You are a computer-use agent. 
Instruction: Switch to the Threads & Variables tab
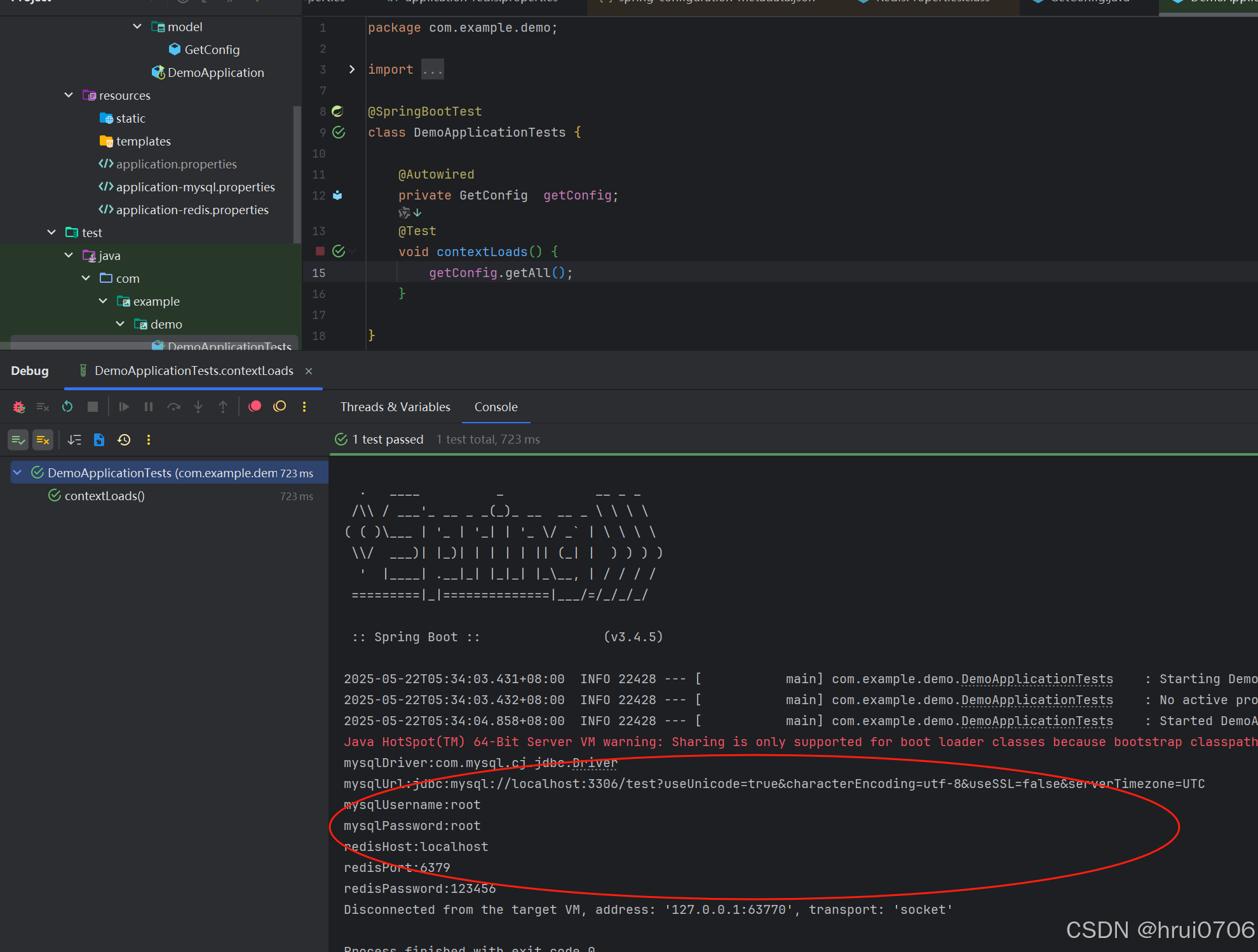[395, 407]
